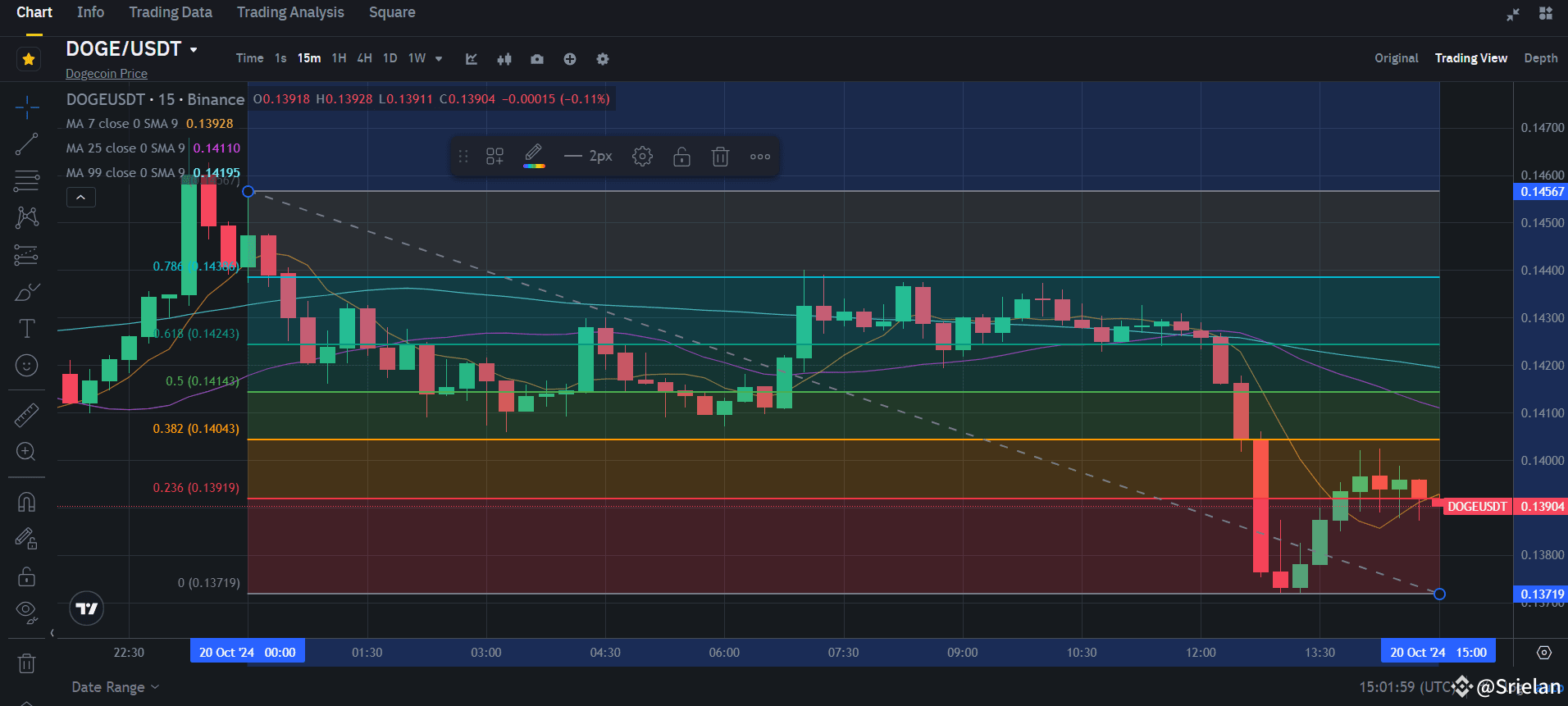Switch to the Trading Data tab

[171, 12]
